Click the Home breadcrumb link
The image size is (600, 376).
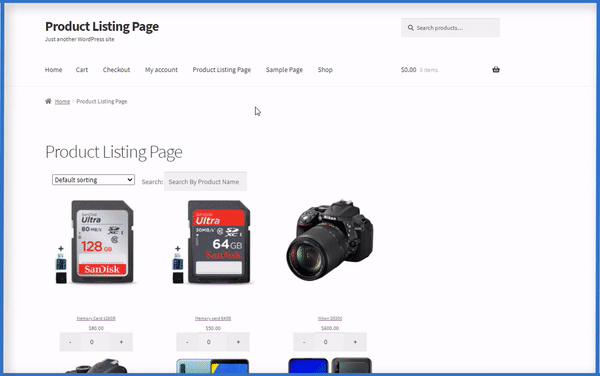point(62,101)
